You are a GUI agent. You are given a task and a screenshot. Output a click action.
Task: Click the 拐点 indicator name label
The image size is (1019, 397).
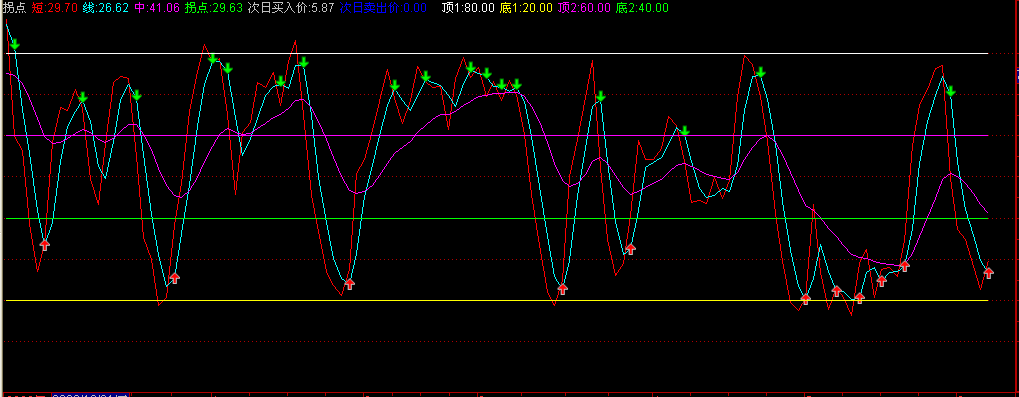click(14, 8)
